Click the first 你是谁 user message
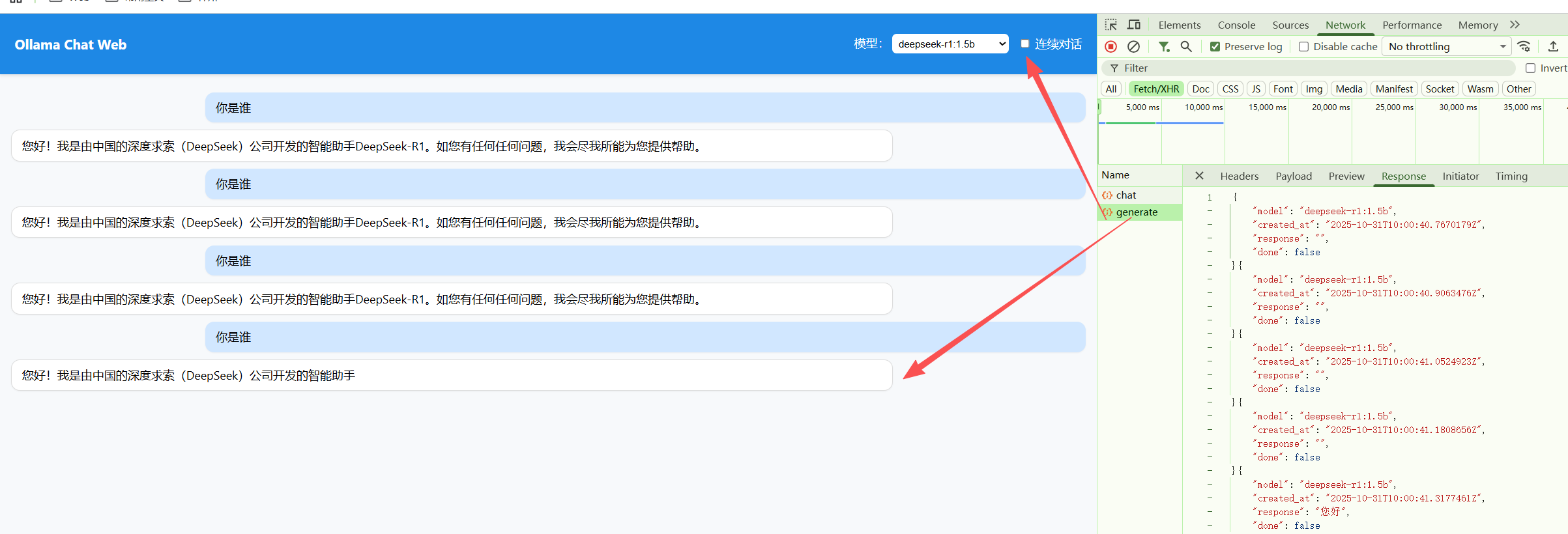This screenshot has height=534, width=1568. tap(645, 108)
